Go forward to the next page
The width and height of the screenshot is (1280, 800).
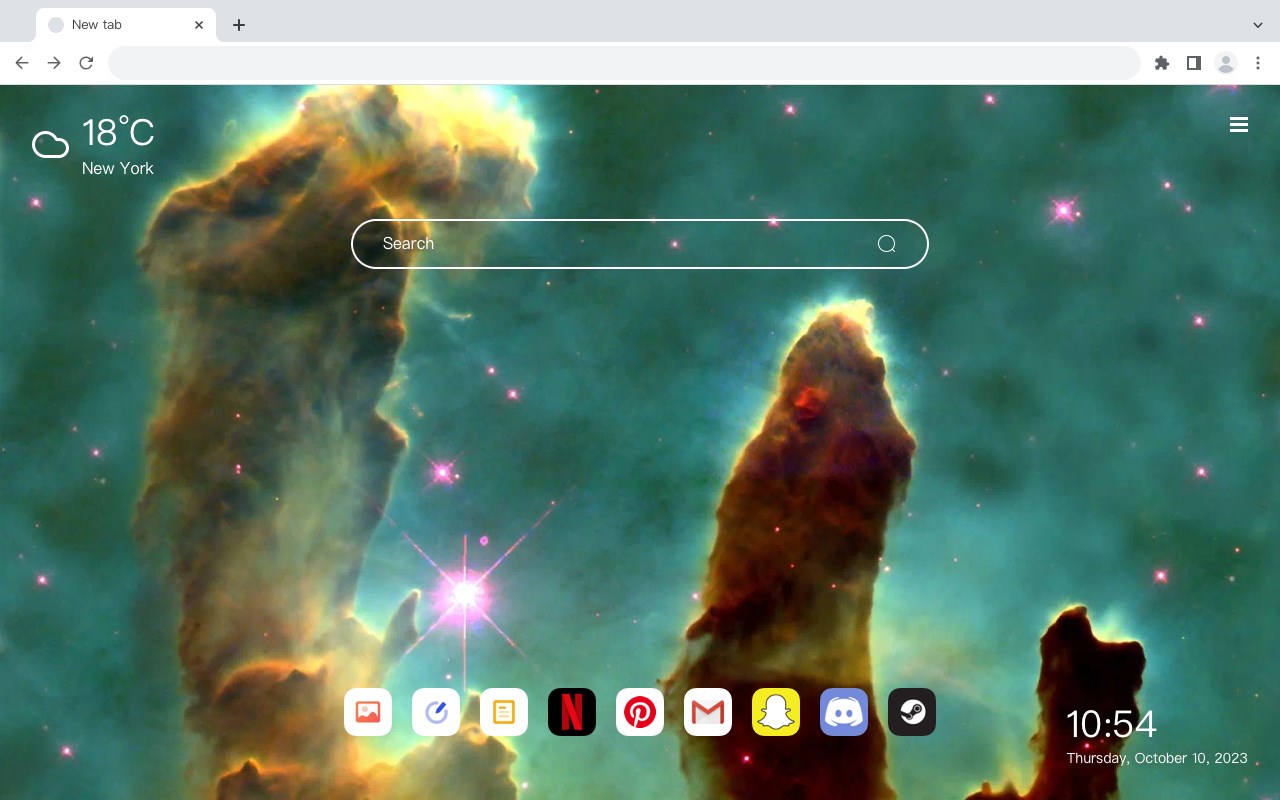pyautogui.click(x=54, y=63)
